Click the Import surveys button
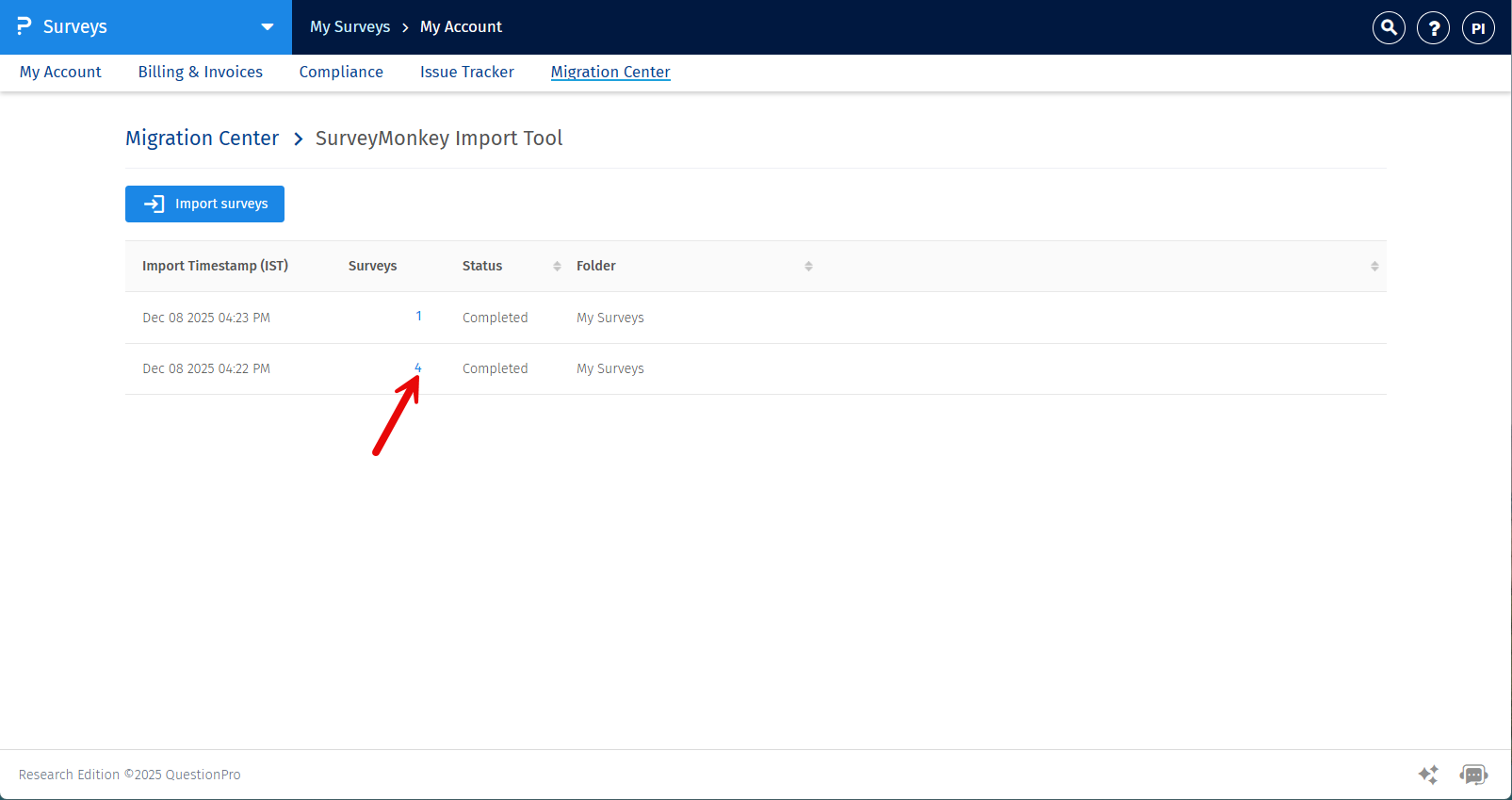 204,204
